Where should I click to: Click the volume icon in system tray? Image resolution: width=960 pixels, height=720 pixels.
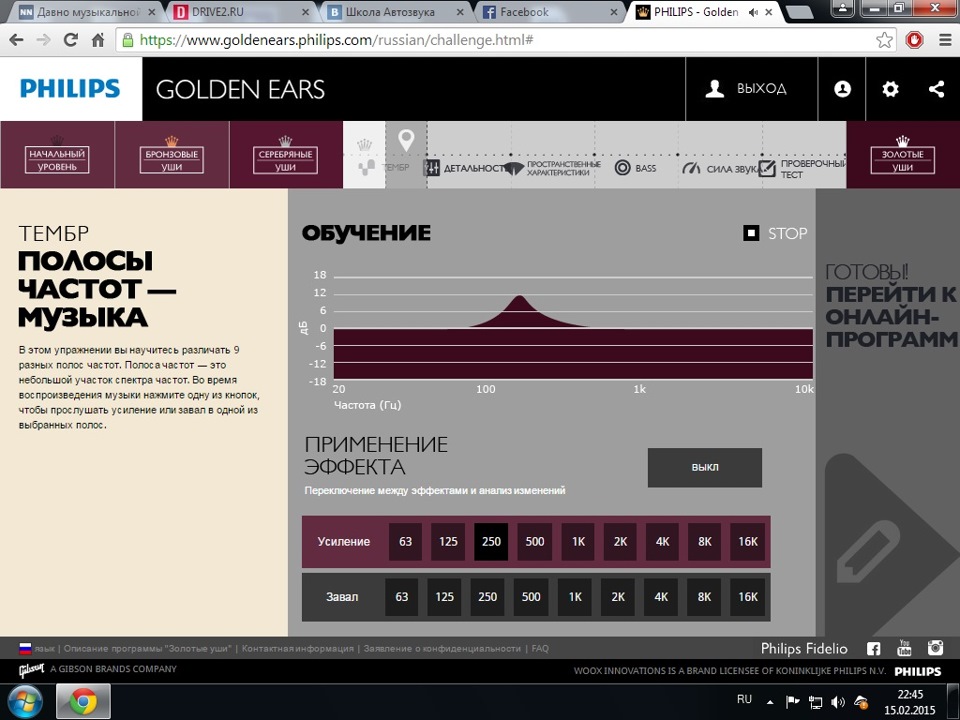tap(838, 702)
